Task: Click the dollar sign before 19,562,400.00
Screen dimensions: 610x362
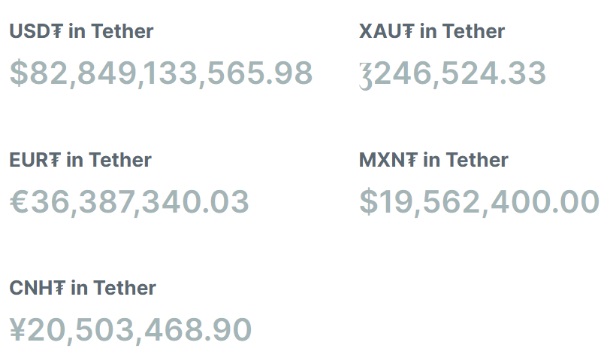Action: click(368, 201)
